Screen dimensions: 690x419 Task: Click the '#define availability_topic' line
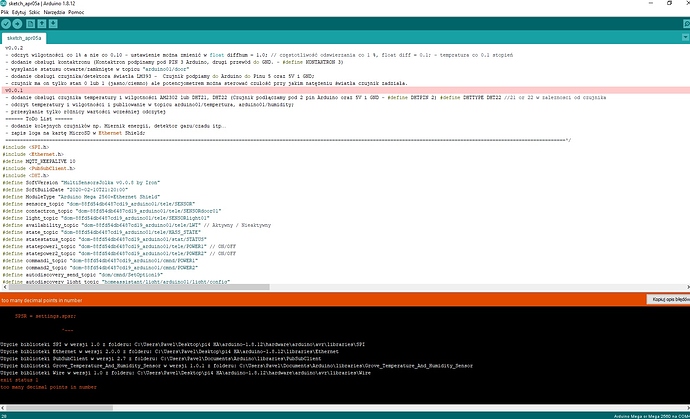click(x=136, y=225)
